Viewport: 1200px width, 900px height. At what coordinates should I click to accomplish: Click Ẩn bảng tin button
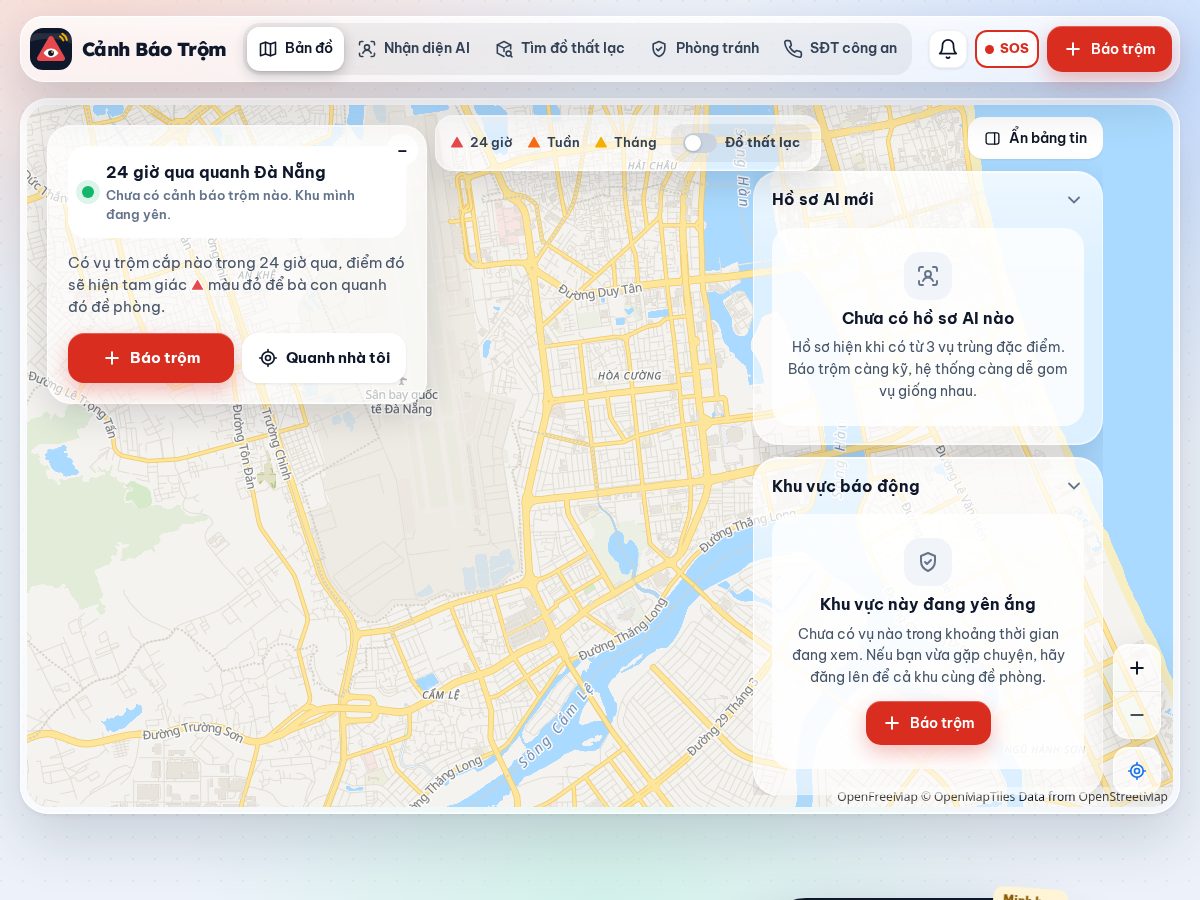1035,138
